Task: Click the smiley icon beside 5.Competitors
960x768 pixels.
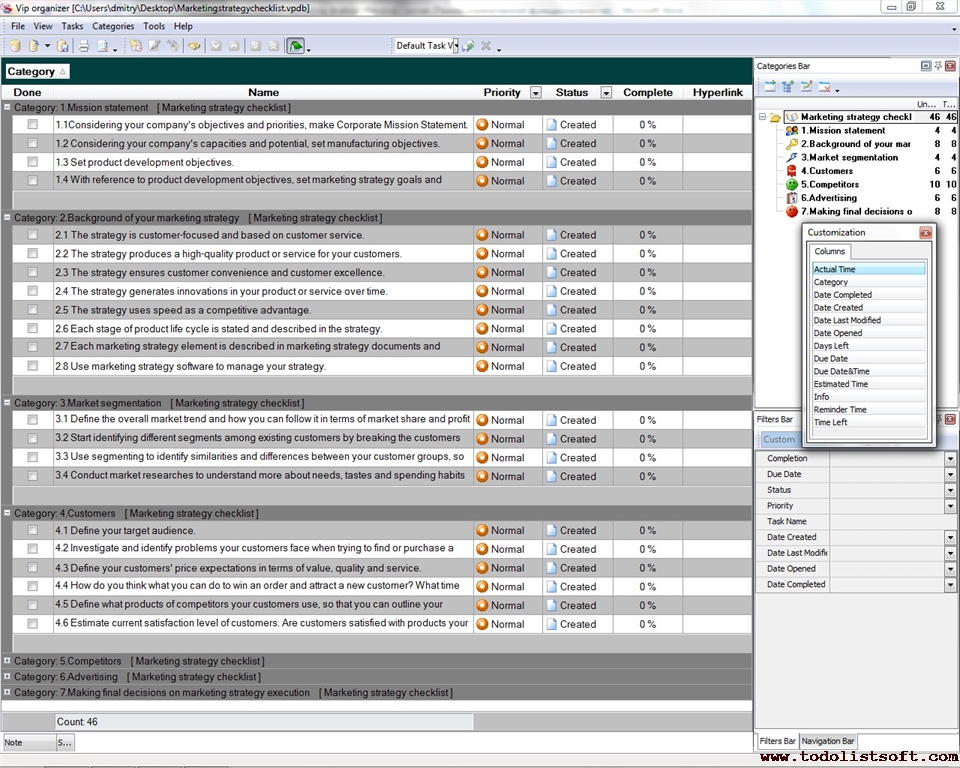Action: (792, 185)
